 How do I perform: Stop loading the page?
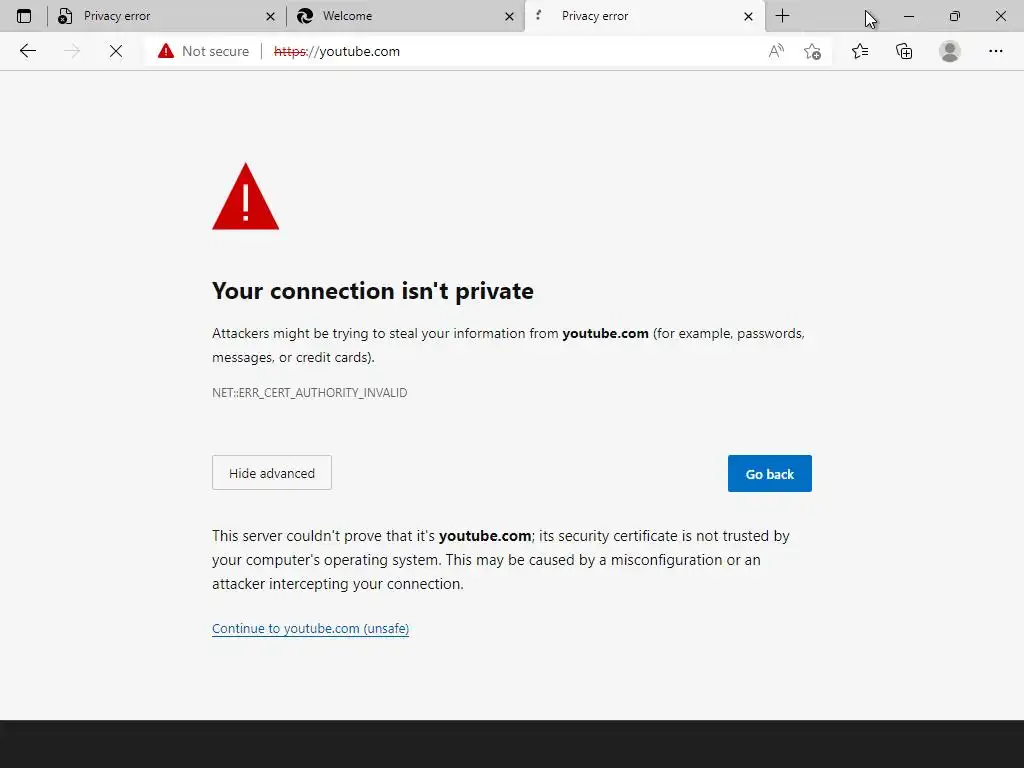coord(116,51)
